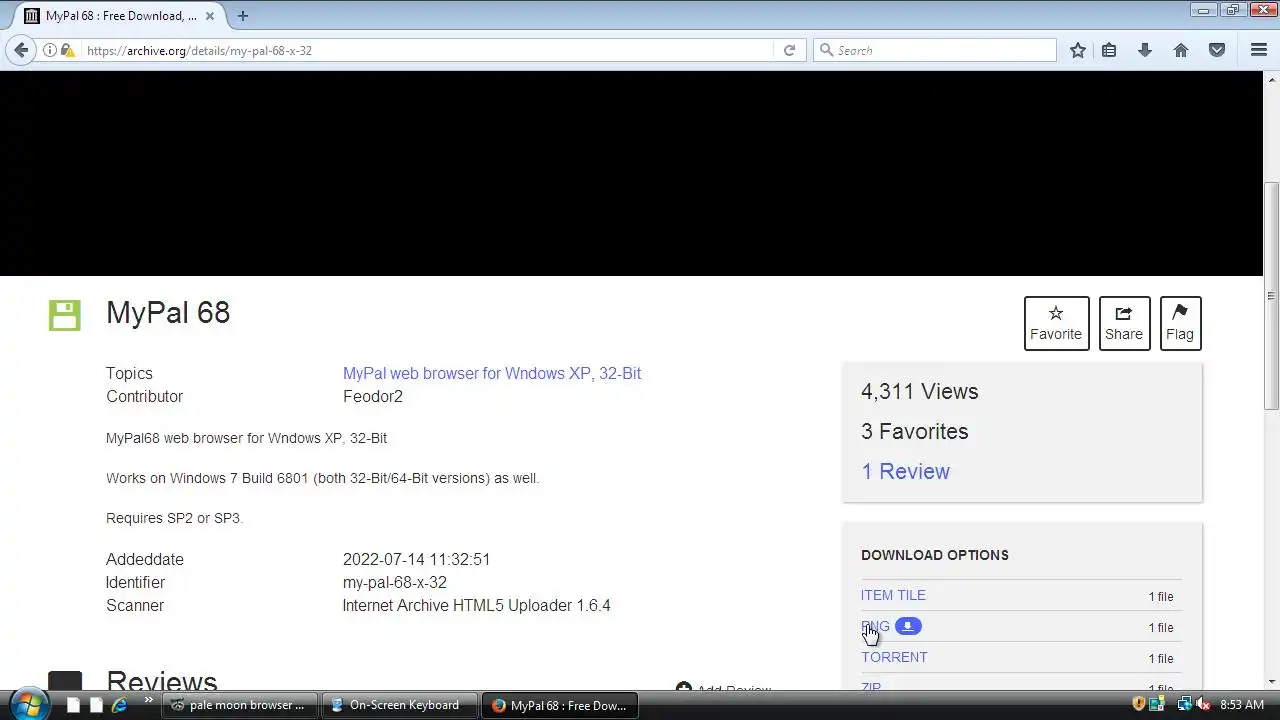Open the MyPal web browser topic link
This screenshot has width=1280, height=720.
point(492,373)
